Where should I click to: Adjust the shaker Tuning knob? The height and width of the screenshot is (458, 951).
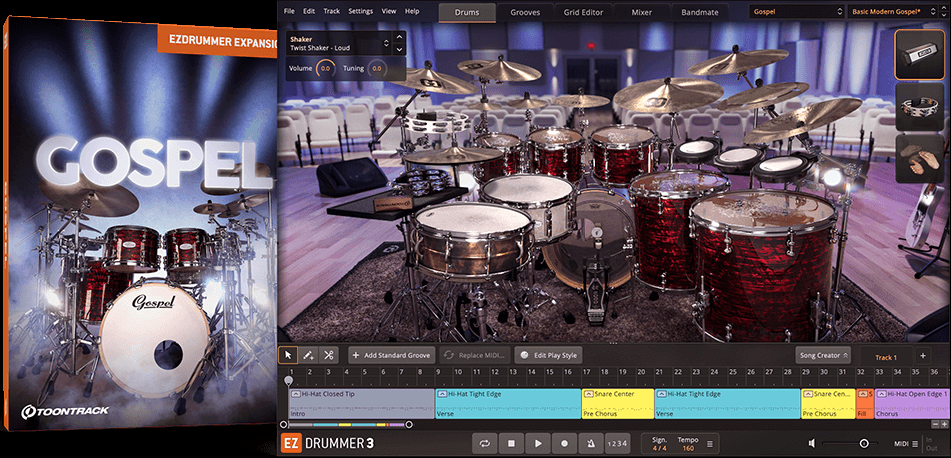click(x=377, y=69)
